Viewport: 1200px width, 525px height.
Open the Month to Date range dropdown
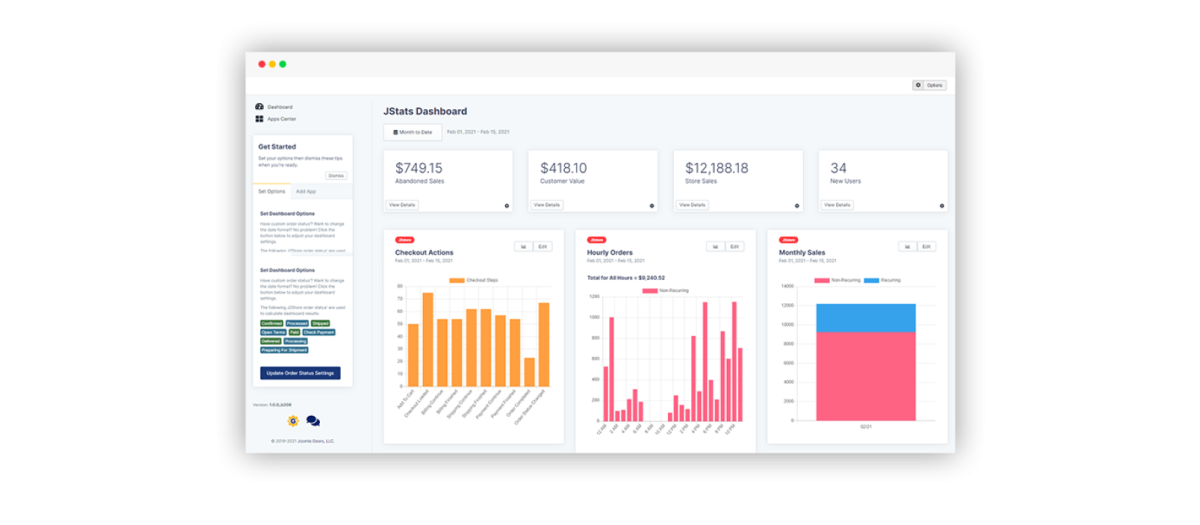412,132
